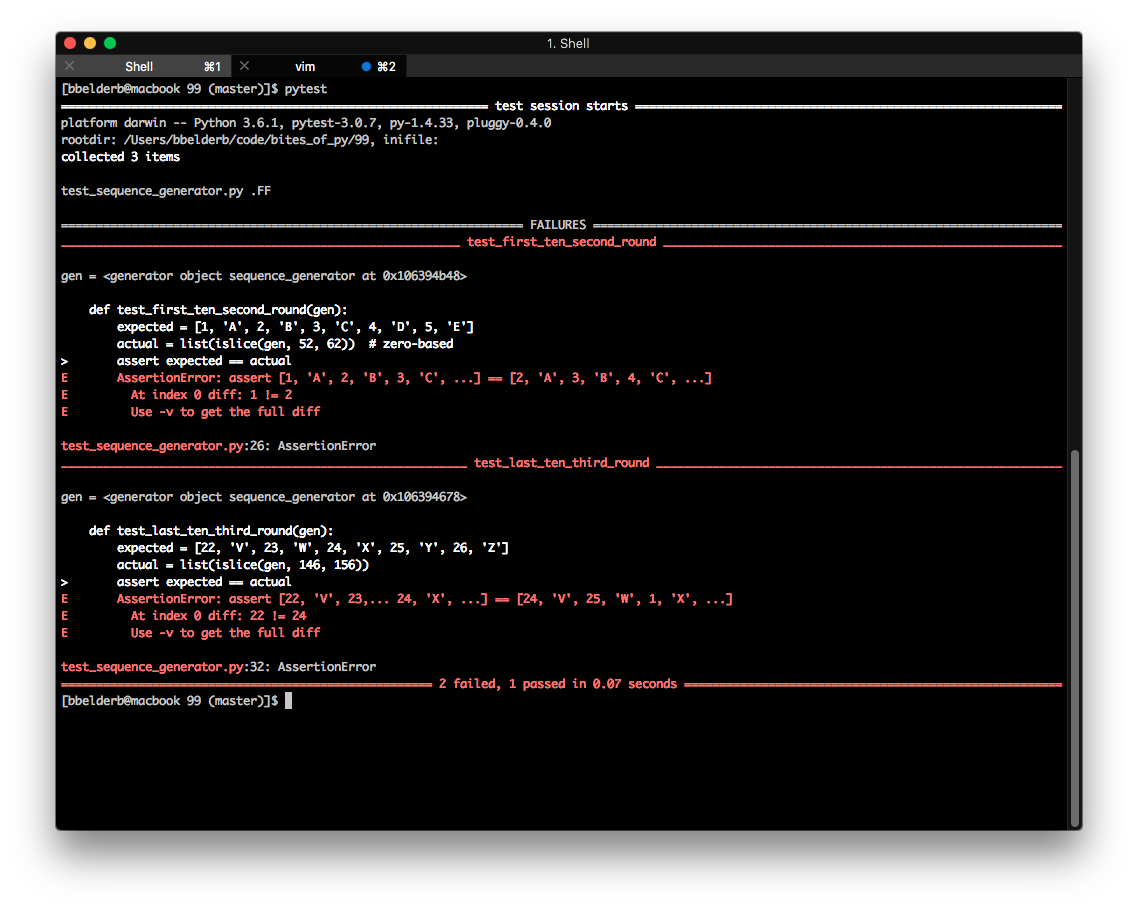Click the 'test_first_ten_second_round' failure header
Viewport: 1138px width, 910px height.
pos(561,242)
